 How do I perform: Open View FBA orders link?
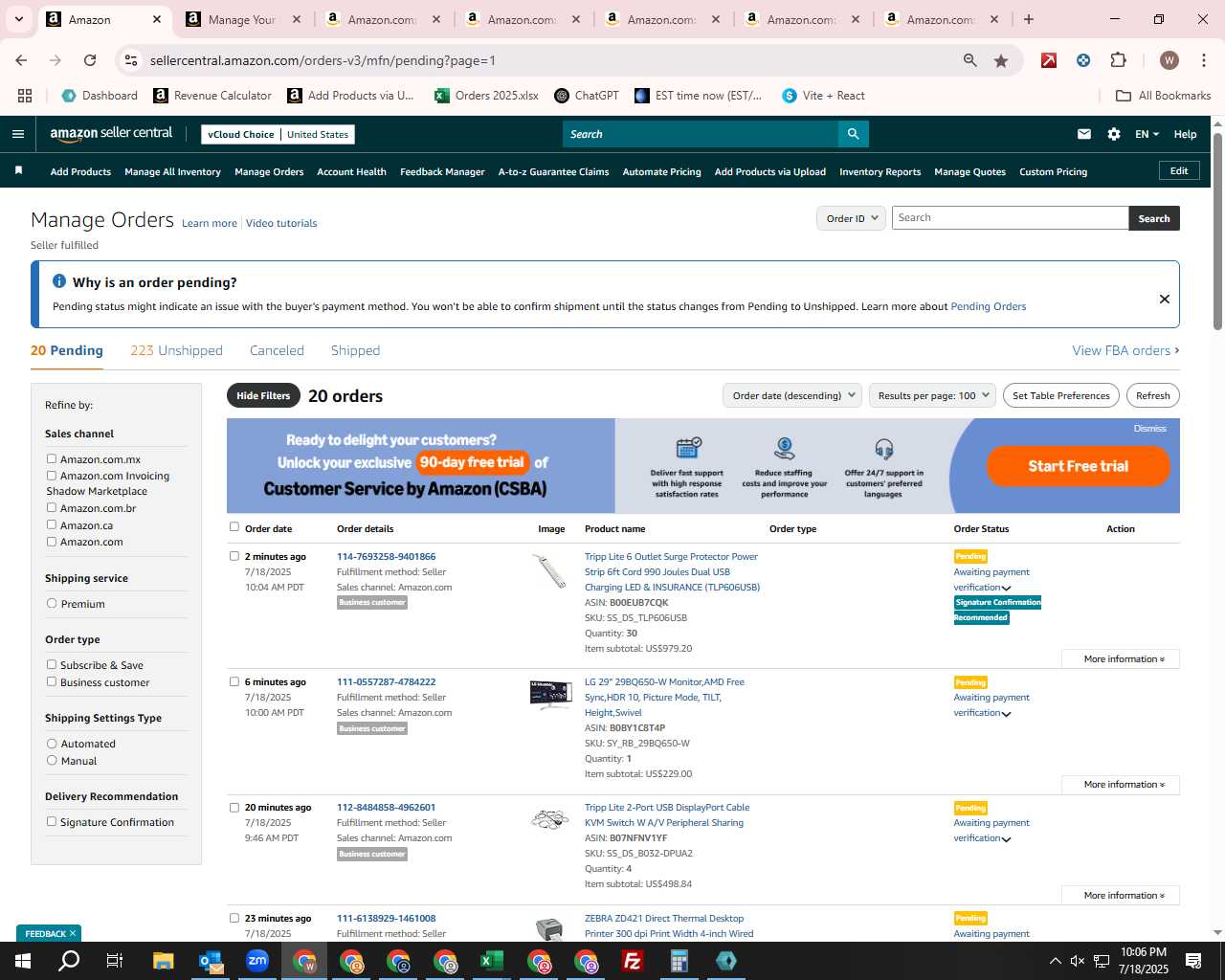1125,350
